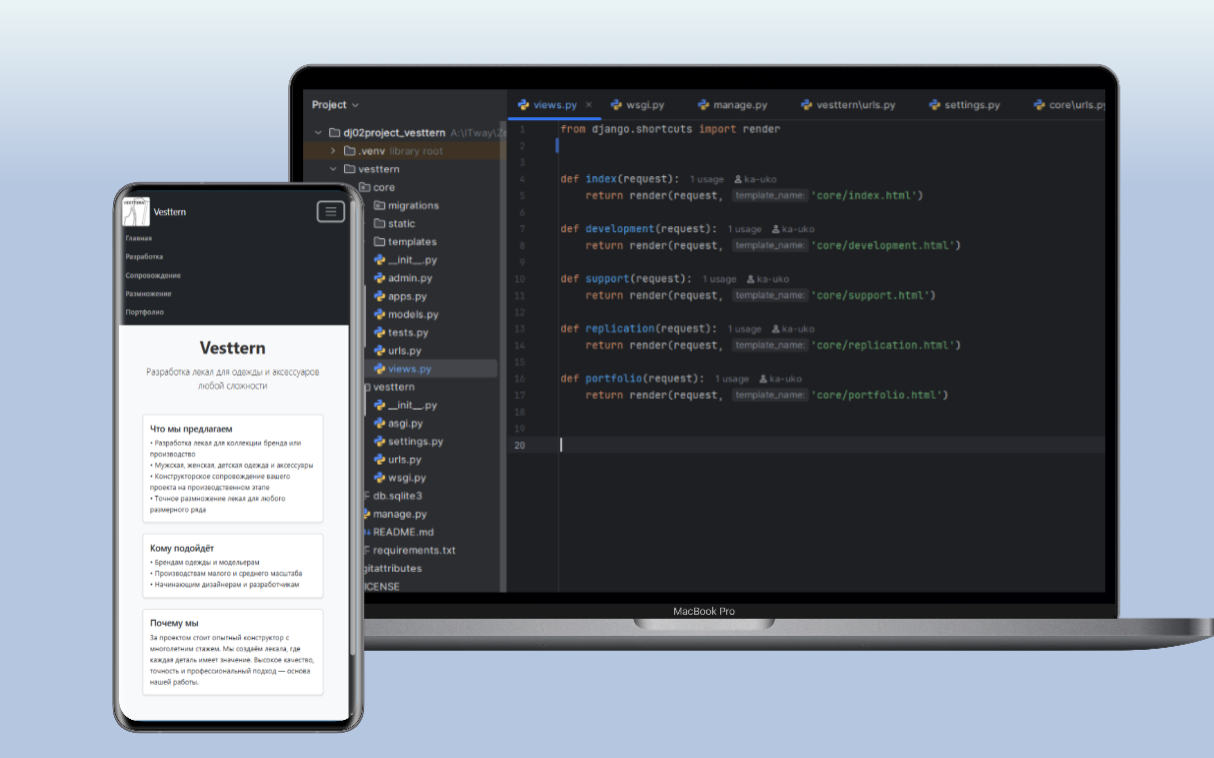This screenshot has height=758, width=1214.
Task: Select the tests.py Python file icon
Action: point(379,332)
